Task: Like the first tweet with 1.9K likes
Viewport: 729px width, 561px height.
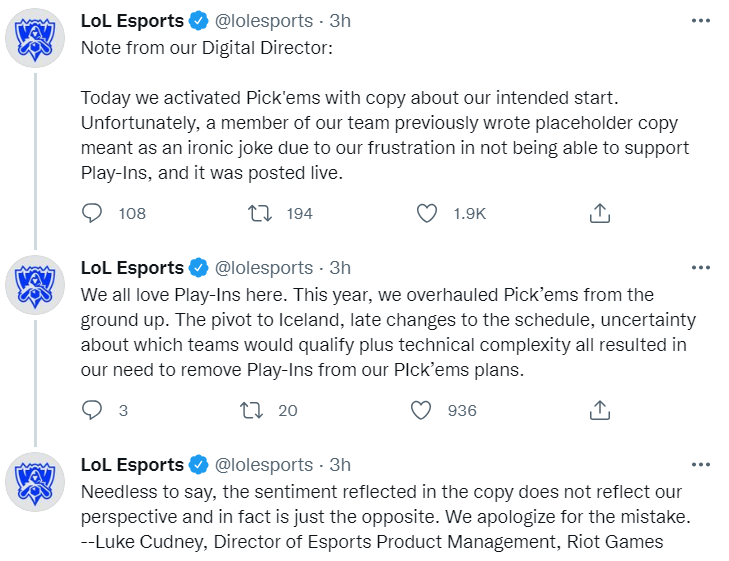Action: click(x=426, y=213)
